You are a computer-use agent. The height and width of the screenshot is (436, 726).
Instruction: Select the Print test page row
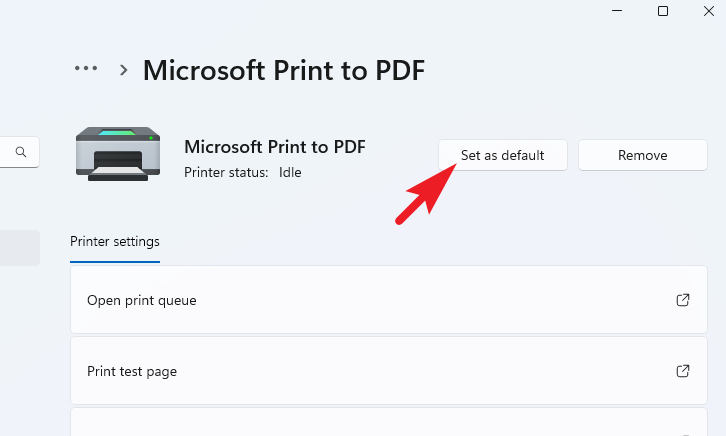pyautogui.click(x=388, y=371)
